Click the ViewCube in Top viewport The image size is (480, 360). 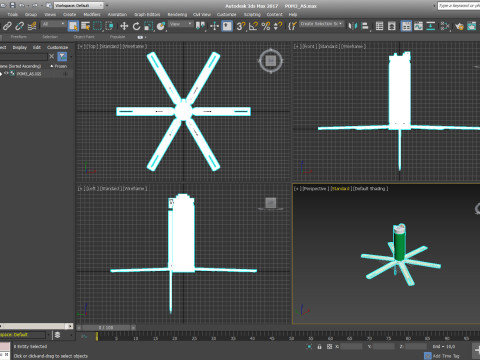[270, 61]
